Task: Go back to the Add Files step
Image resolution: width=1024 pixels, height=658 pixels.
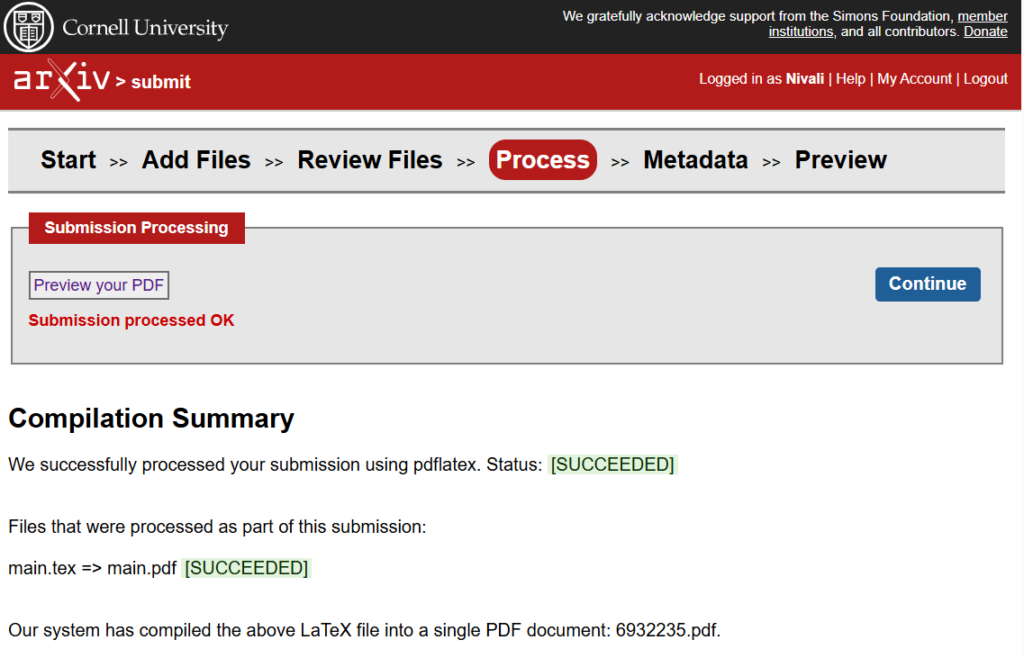Action: (196, 160)
